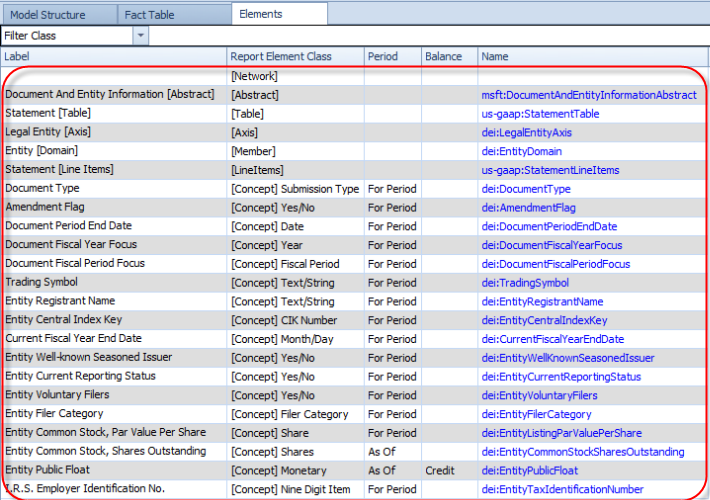Select 'Entity Central Index Key' label
Image resolution: width=710 pixels, height=500 pixels.
tap(63, 320)
